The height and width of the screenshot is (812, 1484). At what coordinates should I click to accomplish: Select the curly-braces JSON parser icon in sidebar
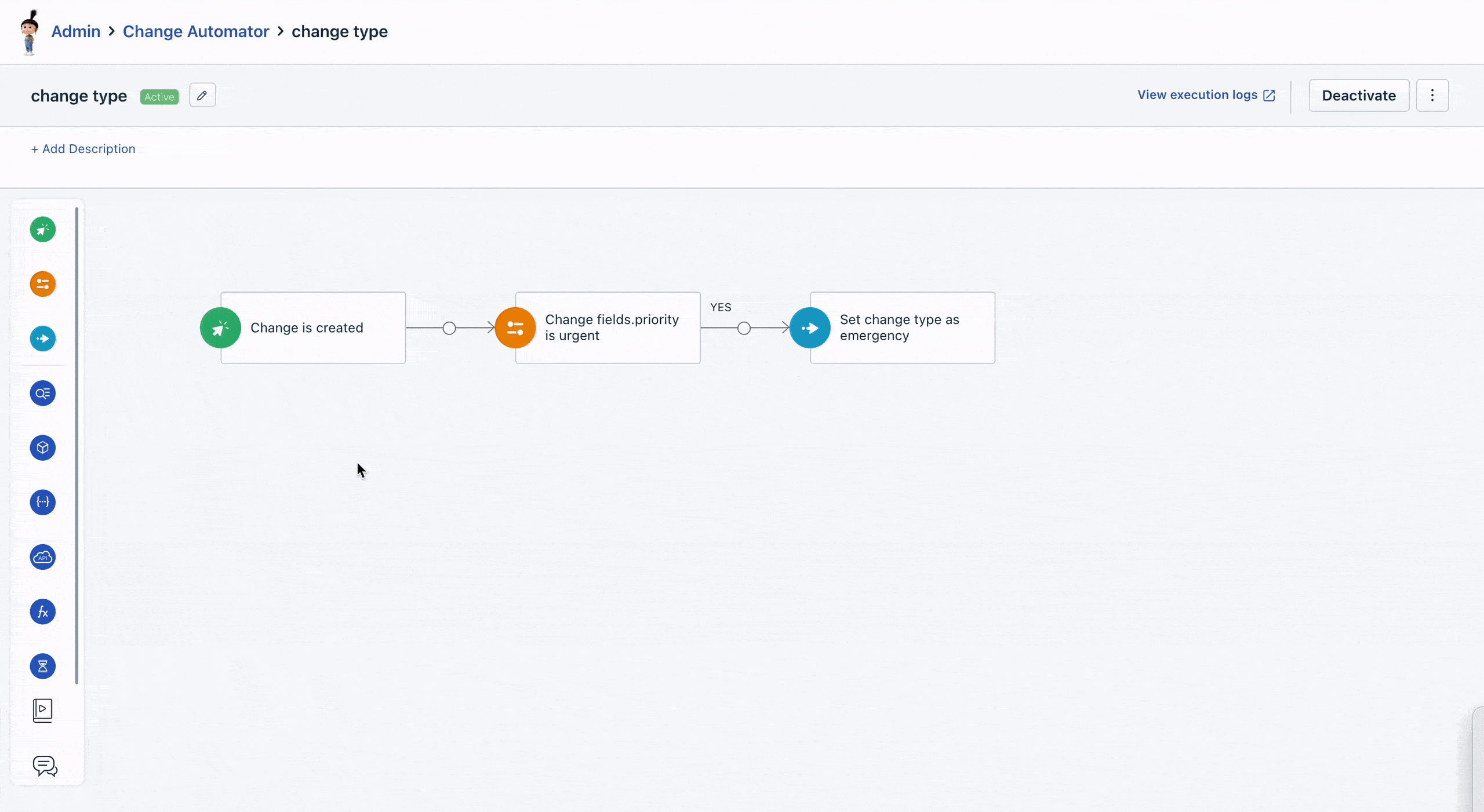coord(43,503)
